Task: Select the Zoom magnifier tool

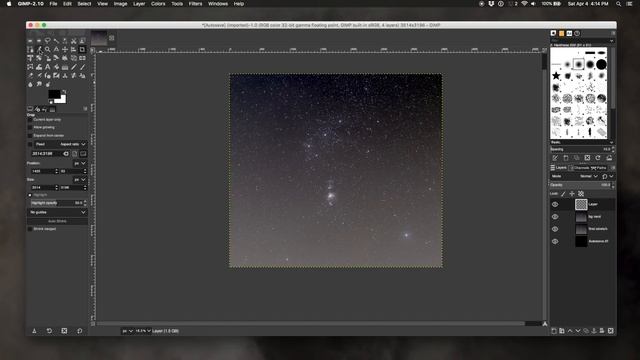Action: (x=48, y=49)
